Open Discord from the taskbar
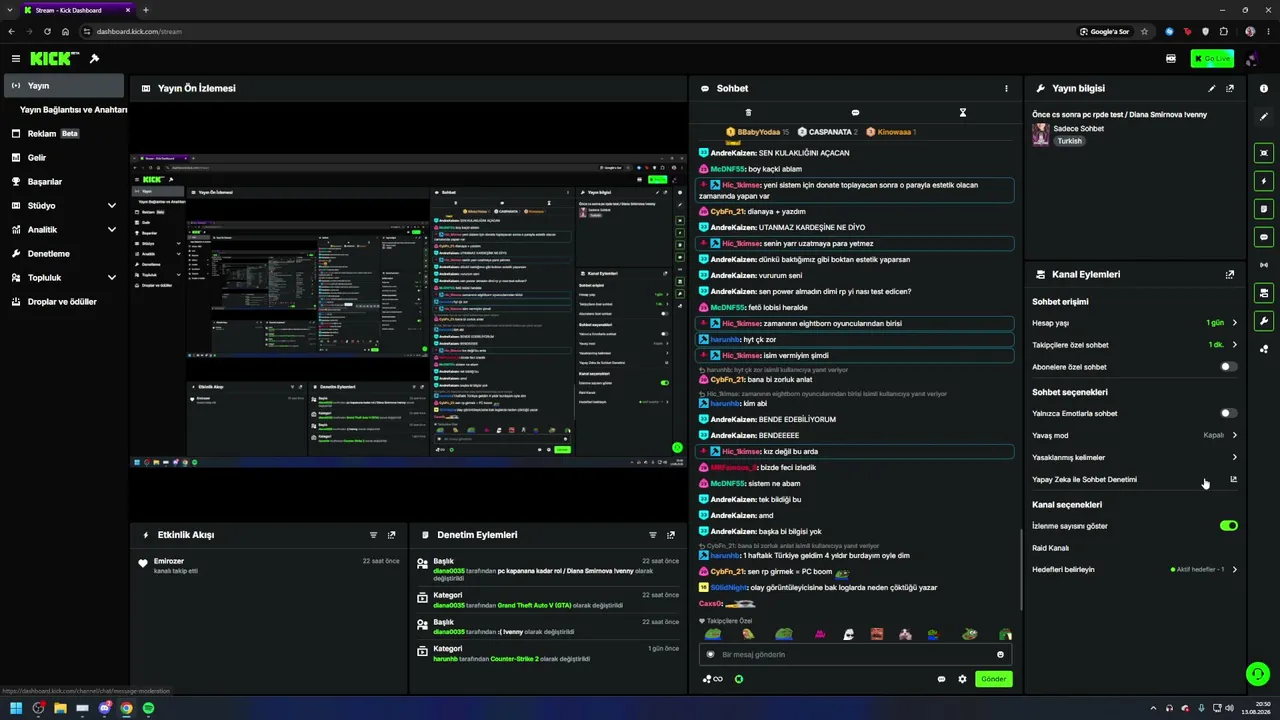The image size is (1280, 720). pos(105,708)
